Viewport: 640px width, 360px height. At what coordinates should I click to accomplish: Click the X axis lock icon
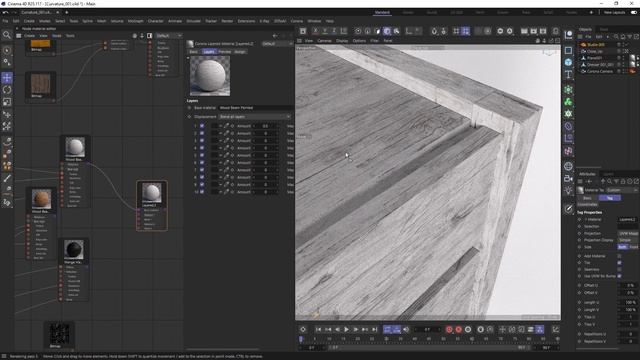(x=316, y=31)
